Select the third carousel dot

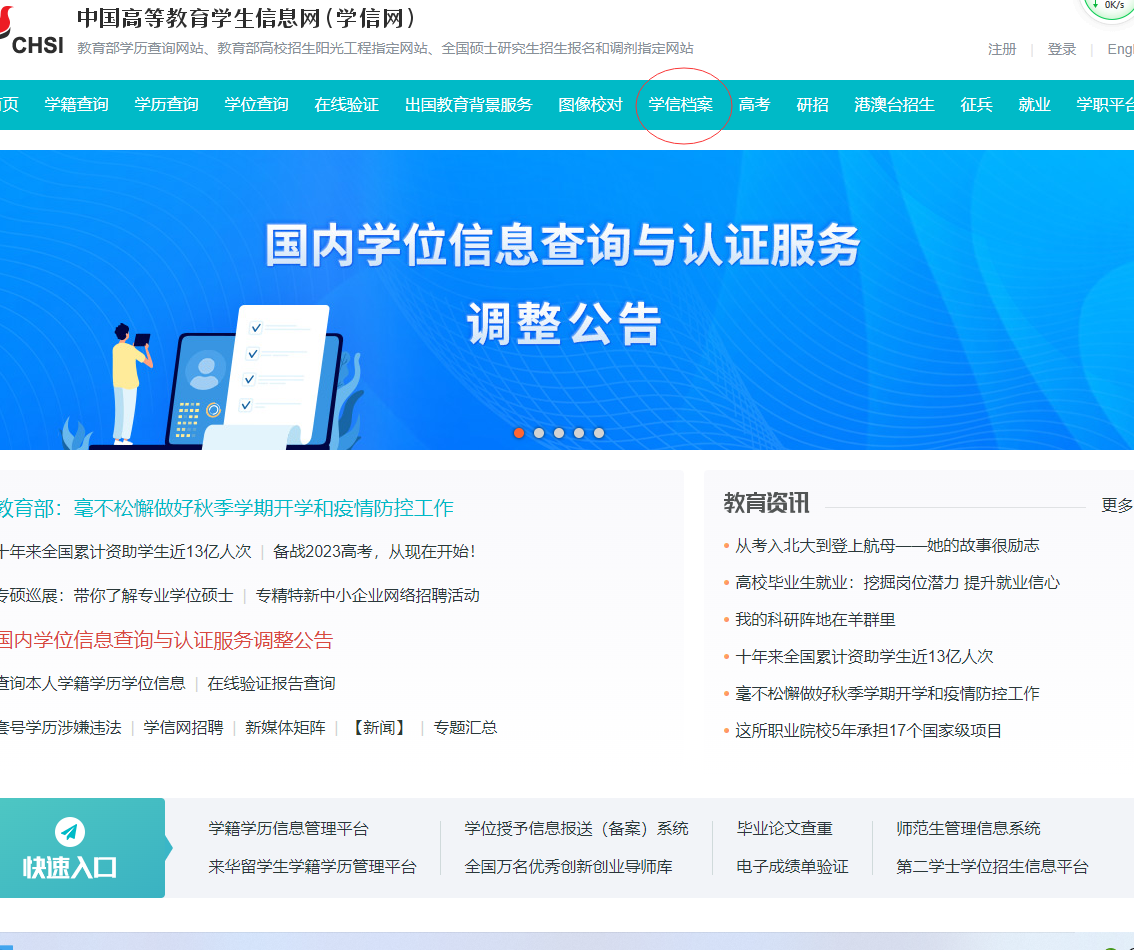coord(559,433)
